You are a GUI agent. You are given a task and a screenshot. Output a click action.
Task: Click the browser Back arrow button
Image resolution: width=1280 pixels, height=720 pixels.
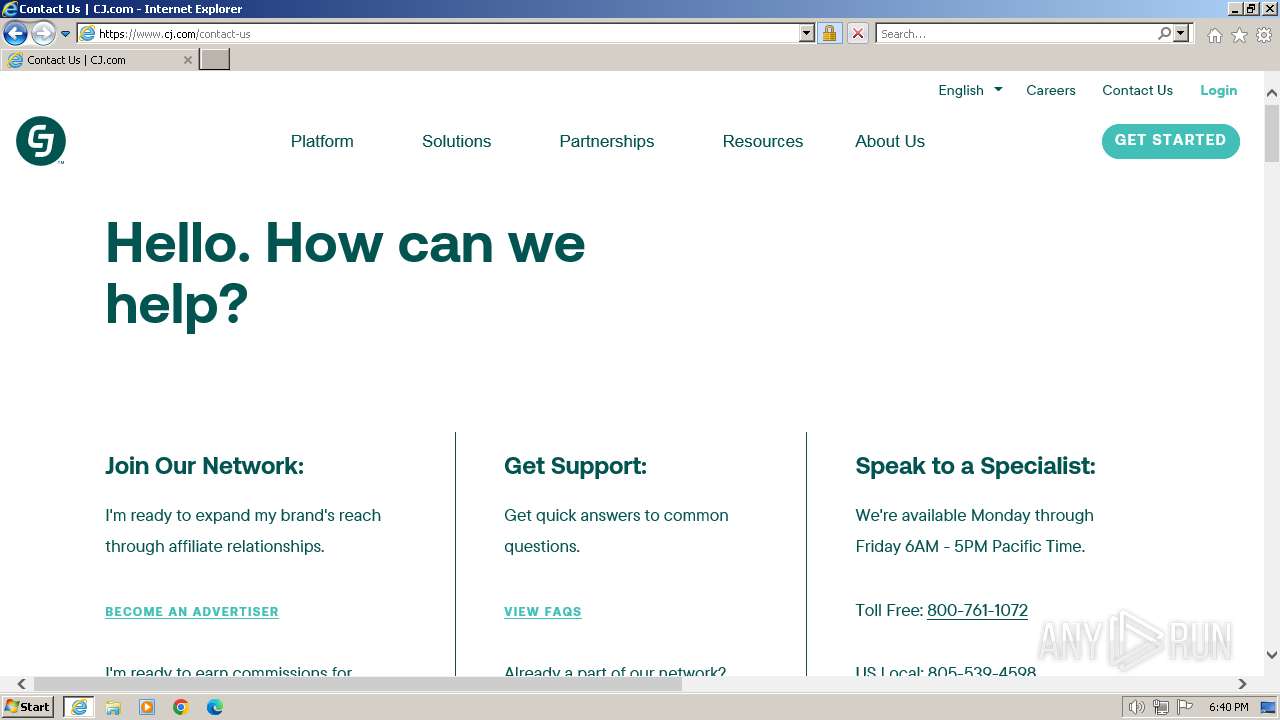pyautogui.click(x=15, y=34)
